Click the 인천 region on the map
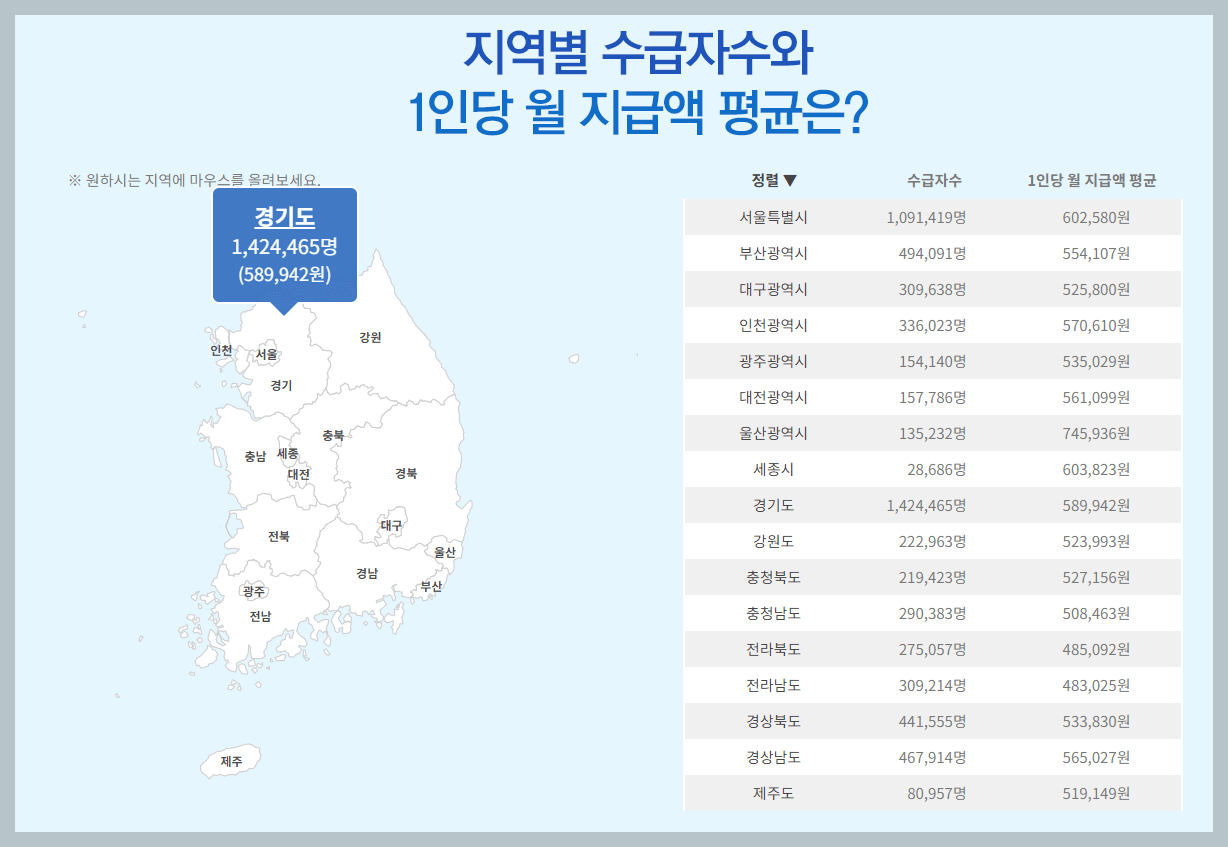This screenshot has height=847, width=1228. 220,349
